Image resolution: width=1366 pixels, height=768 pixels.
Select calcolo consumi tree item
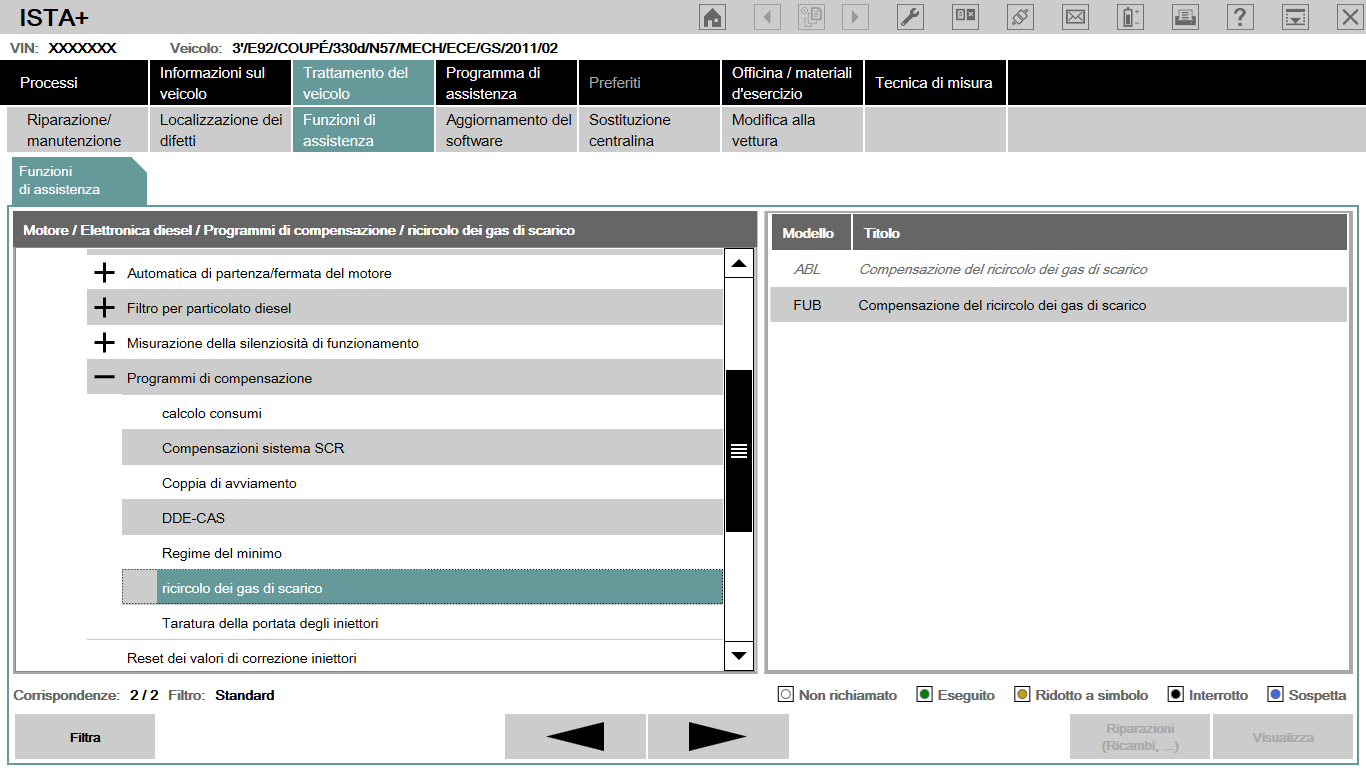(x=422, y=413)
